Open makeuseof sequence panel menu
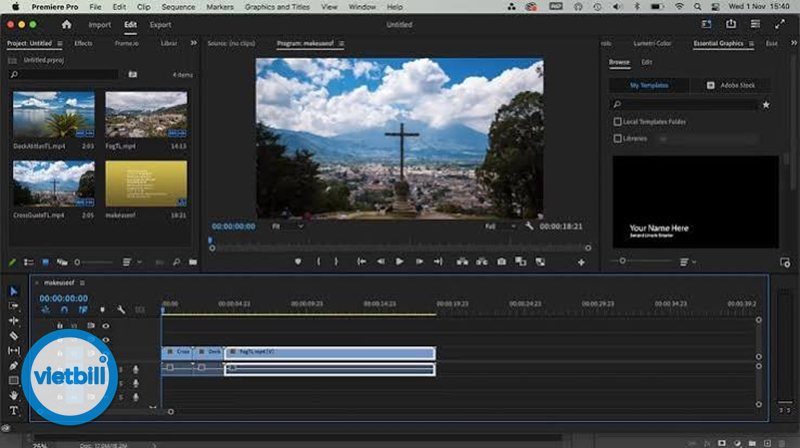The height and width of the screenshot is (448, 800). pyautogui.click(x=82, y=283)
